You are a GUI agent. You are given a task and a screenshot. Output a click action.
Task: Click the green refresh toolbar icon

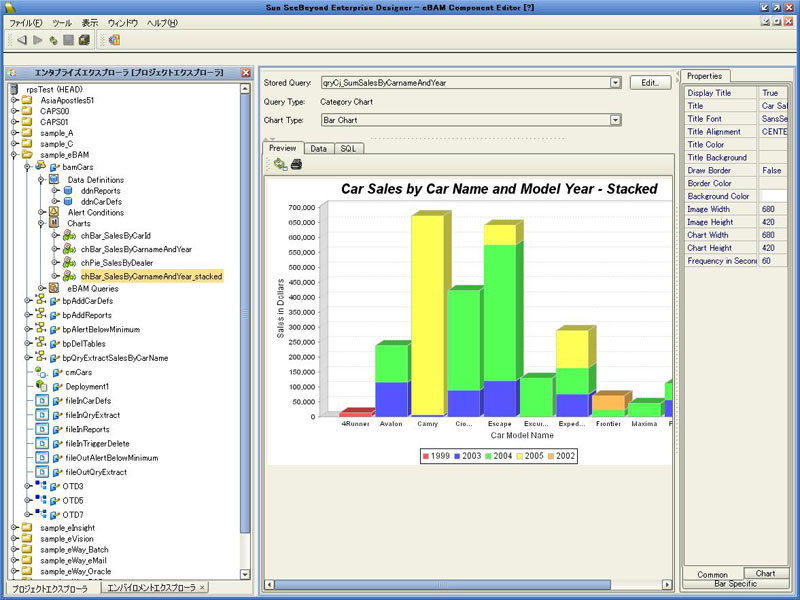[x=53, y=40]
